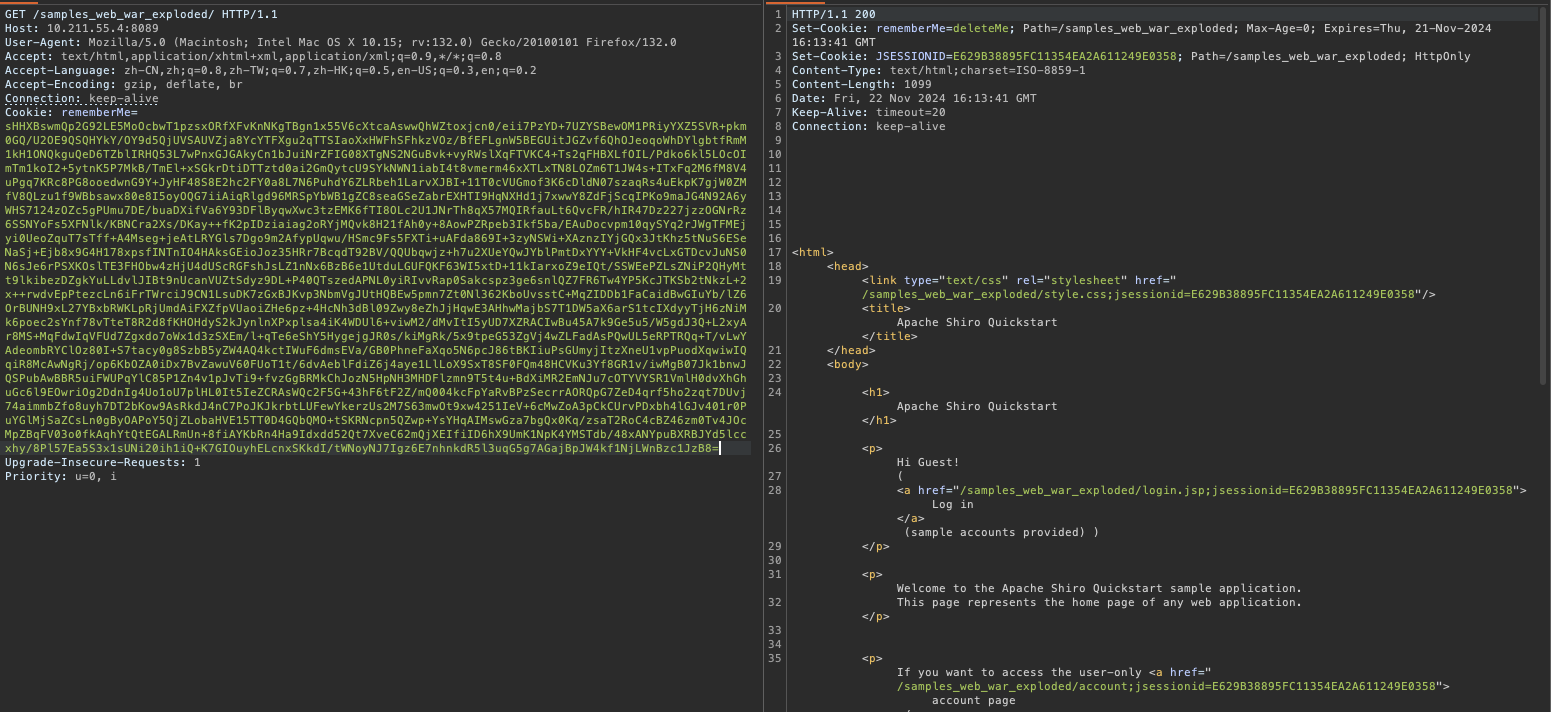The width and height of the screenshot is (1551, 712).
Task: Click the opening <html> tag in response
Action: click(812, 252)
